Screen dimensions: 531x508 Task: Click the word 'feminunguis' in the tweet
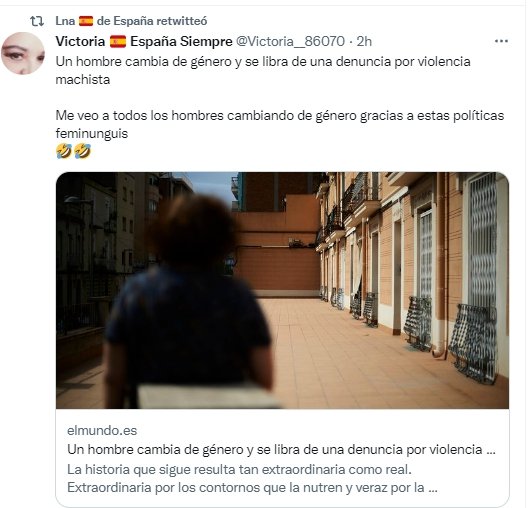[x=92, y=133]
